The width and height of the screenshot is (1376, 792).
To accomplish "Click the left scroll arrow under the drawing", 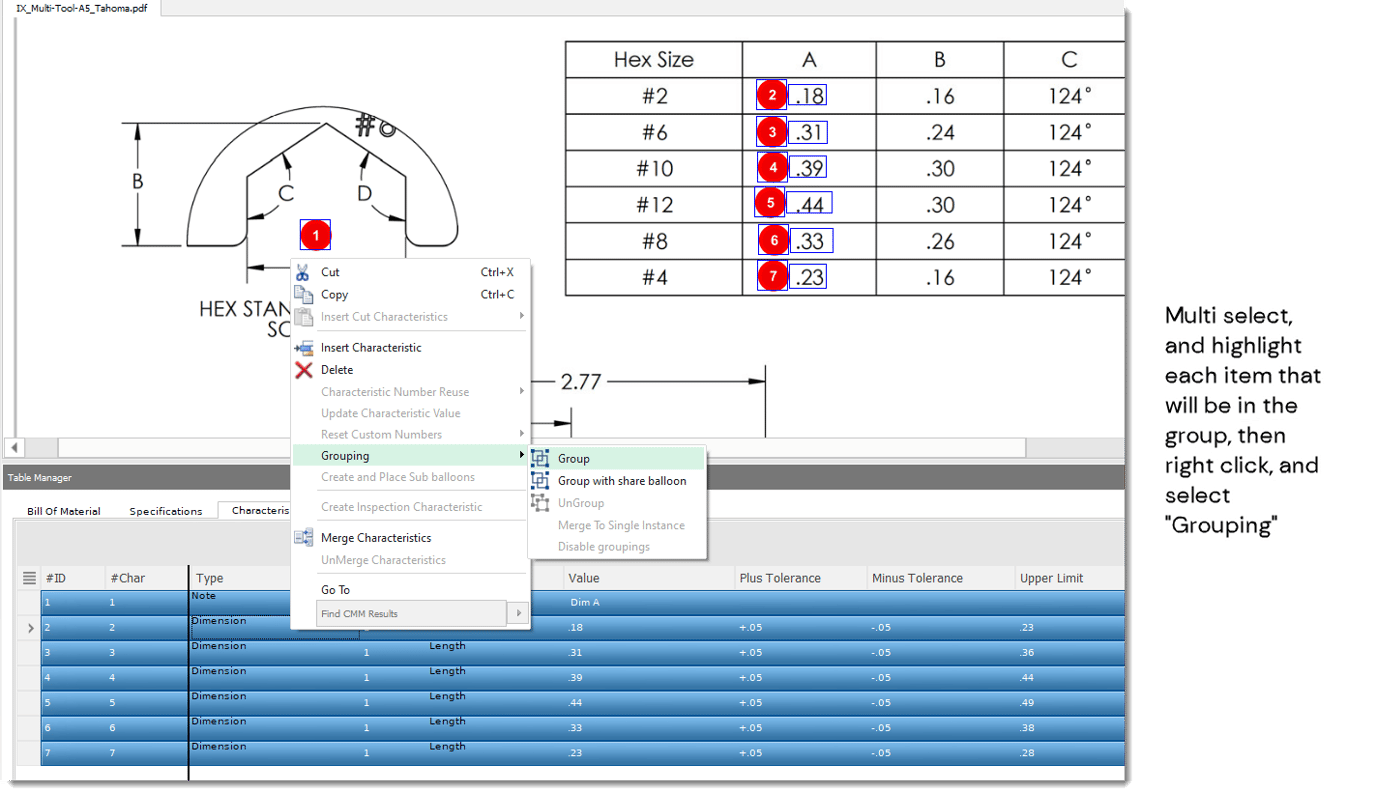I will click(14, 447).
